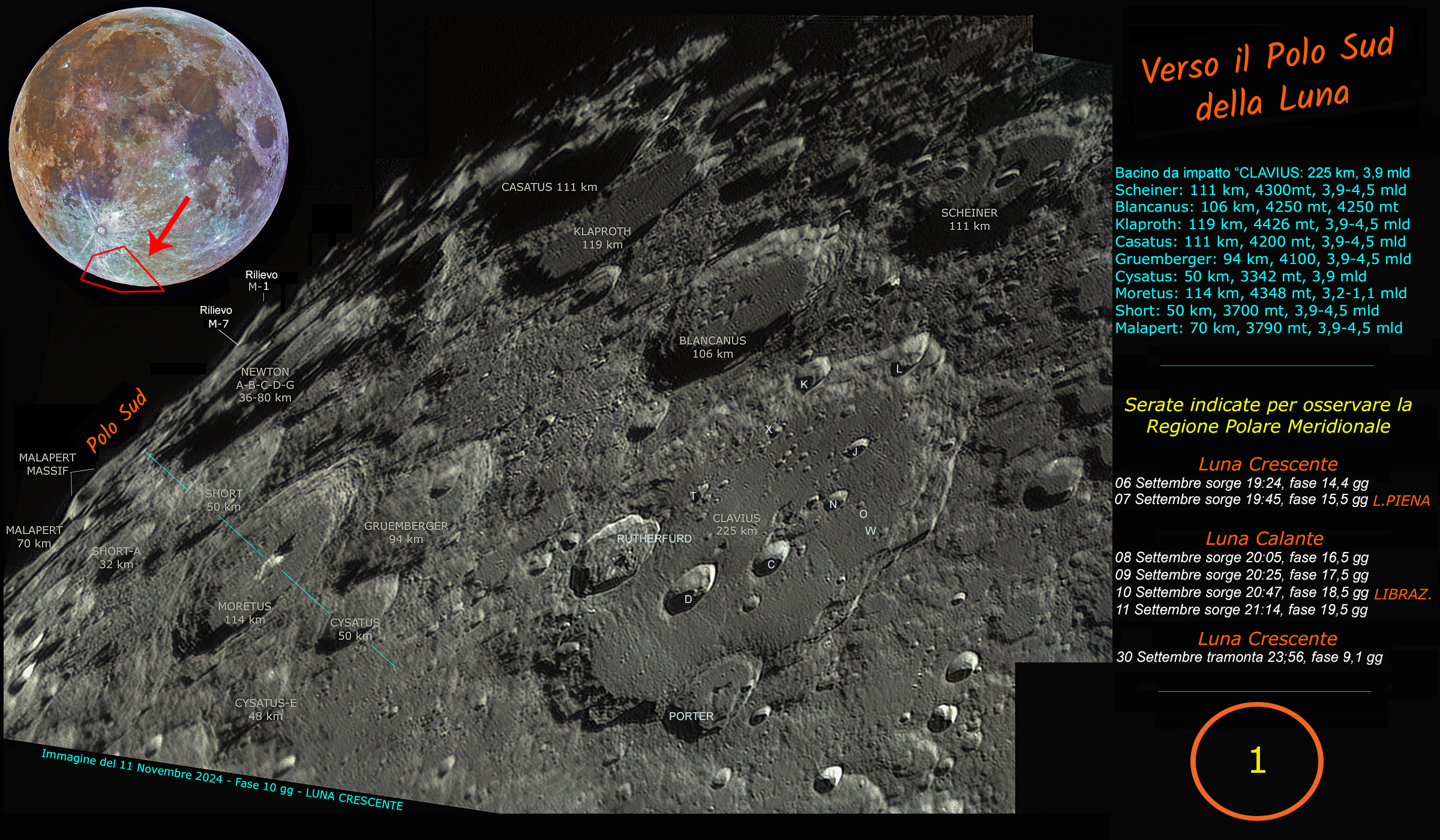Click the CLAVIUS 225 km label
Screen dimensions: 1440x840
tap(736, 524)
